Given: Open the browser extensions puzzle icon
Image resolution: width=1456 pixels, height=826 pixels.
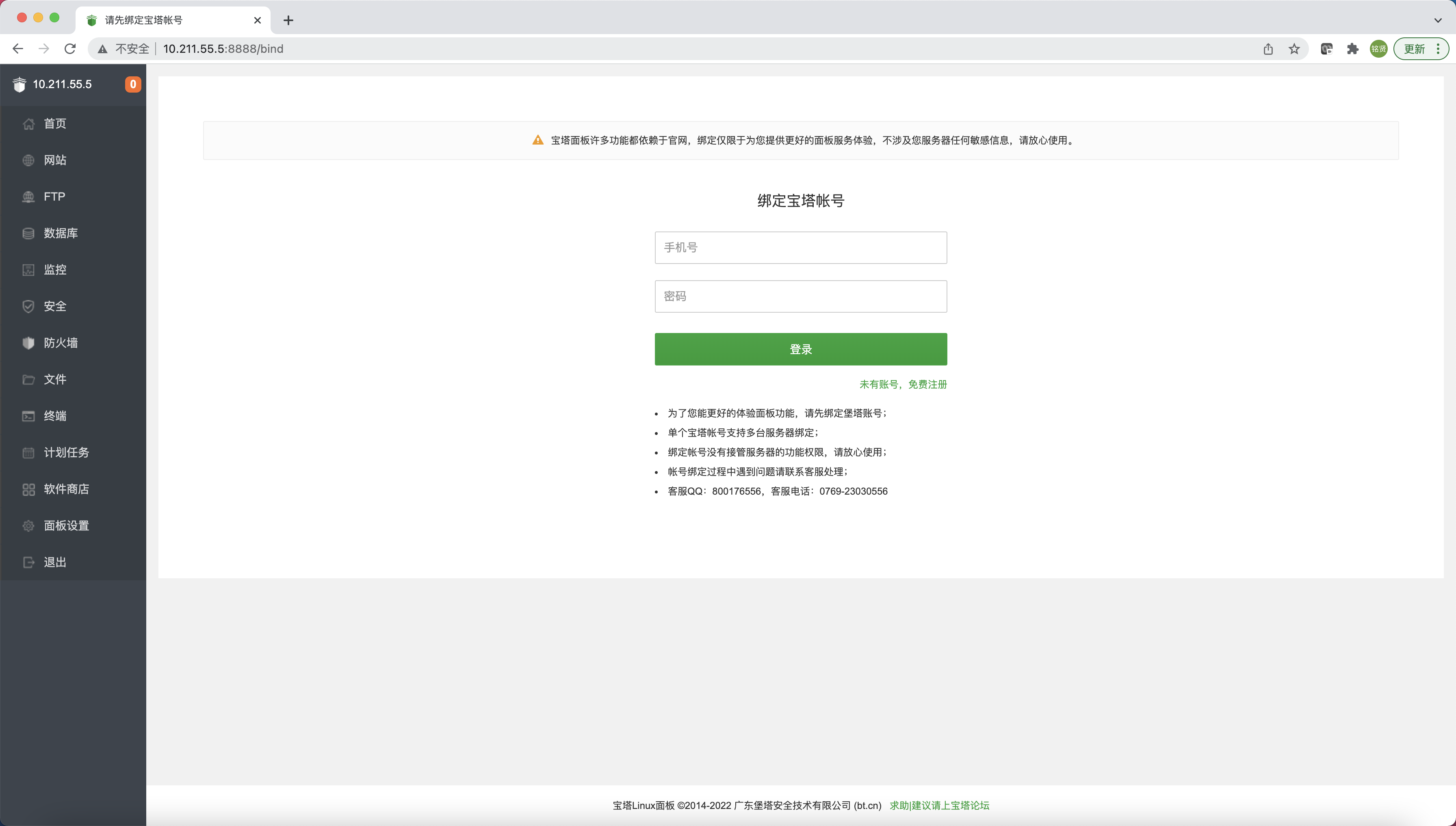Looking at the screenshot, I should 1353,49.
